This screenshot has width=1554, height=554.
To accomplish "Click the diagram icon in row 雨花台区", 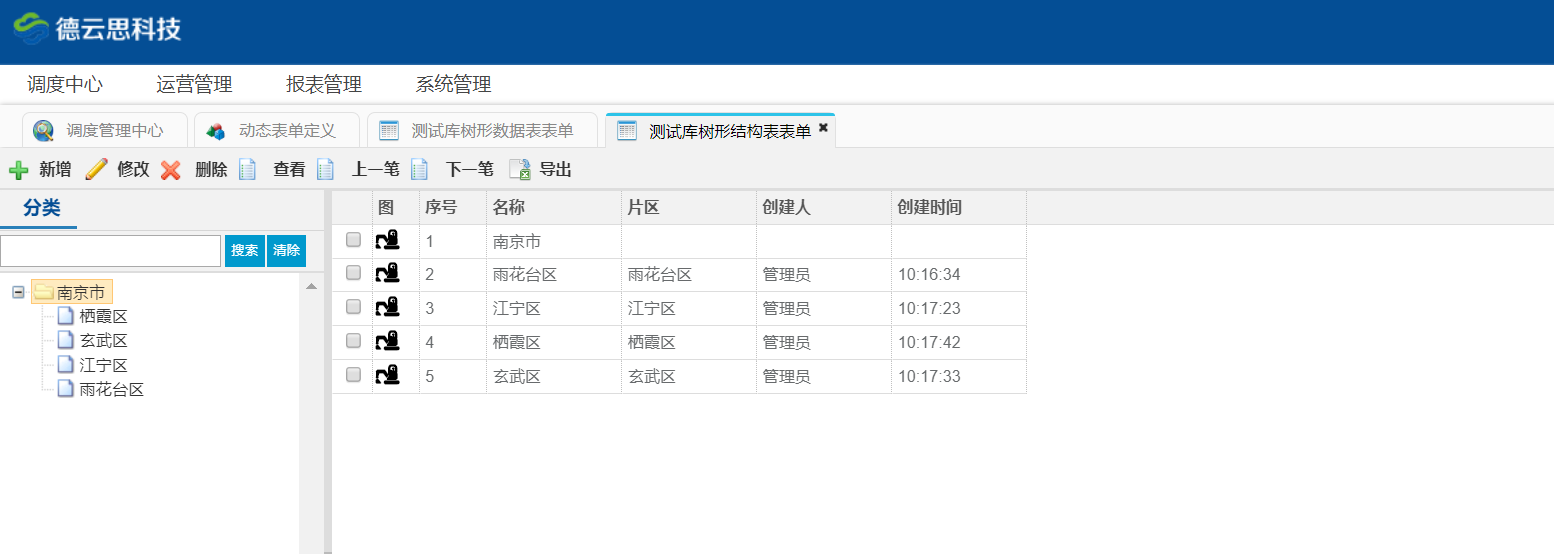I will click(x=387, y=274).
